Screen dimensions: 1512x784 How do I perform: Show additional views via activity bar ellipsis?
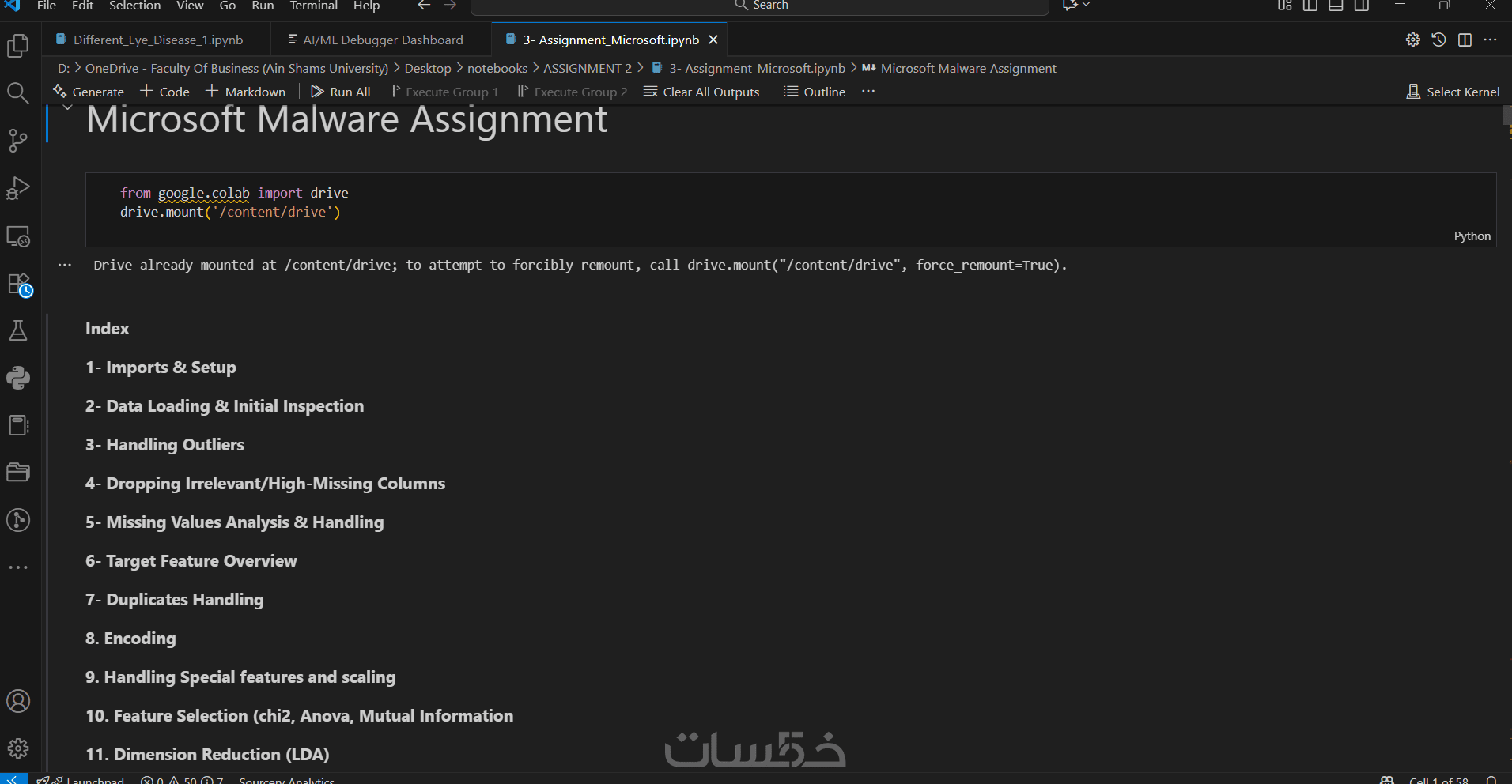click(x=18, y=567)
